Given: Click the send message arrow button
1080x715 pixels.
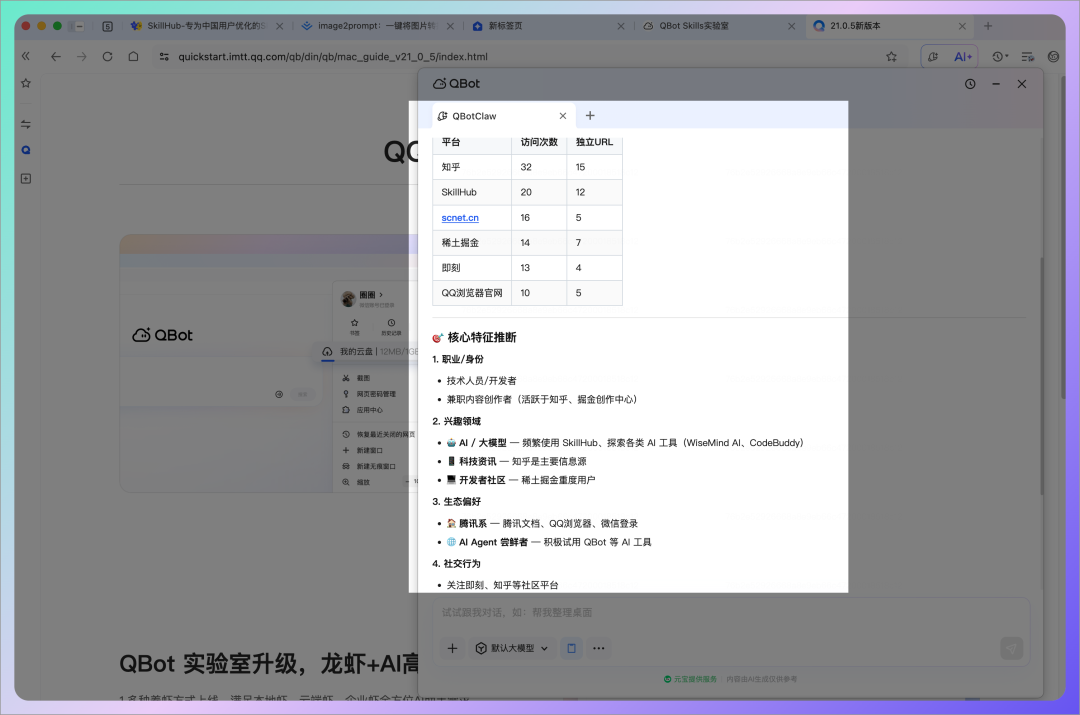Looking at the screenshot, I should point(1011,648).
